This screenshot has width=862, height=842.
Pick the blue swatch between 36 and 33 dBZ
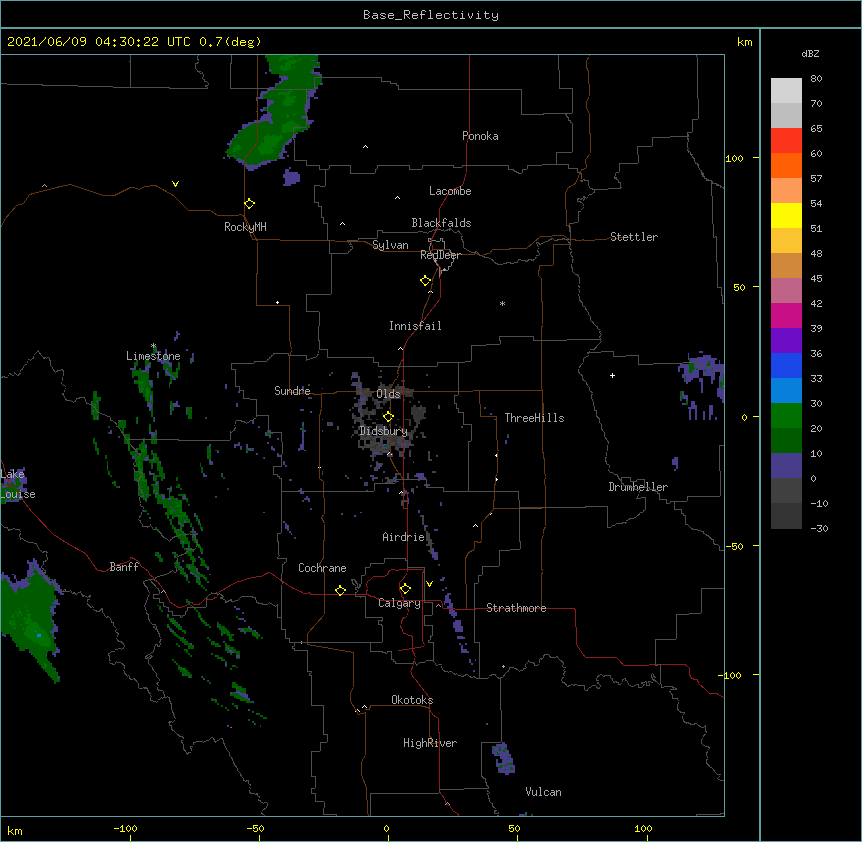(x=786, y=365)
